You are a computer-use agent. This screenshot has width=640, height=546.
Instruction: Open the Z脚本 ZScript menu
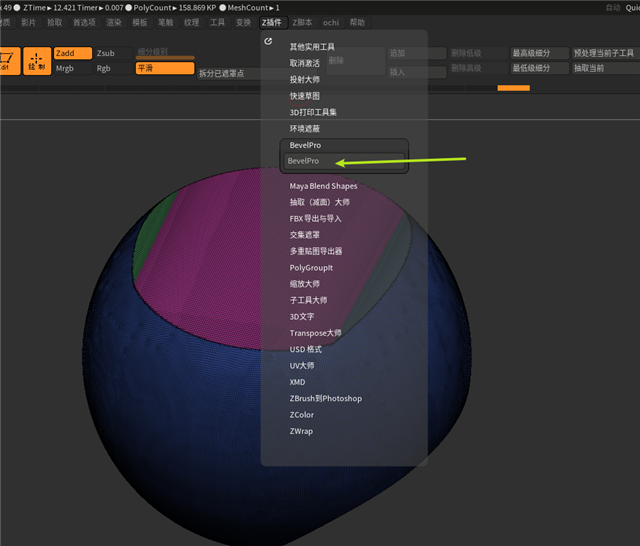[302, 22]
